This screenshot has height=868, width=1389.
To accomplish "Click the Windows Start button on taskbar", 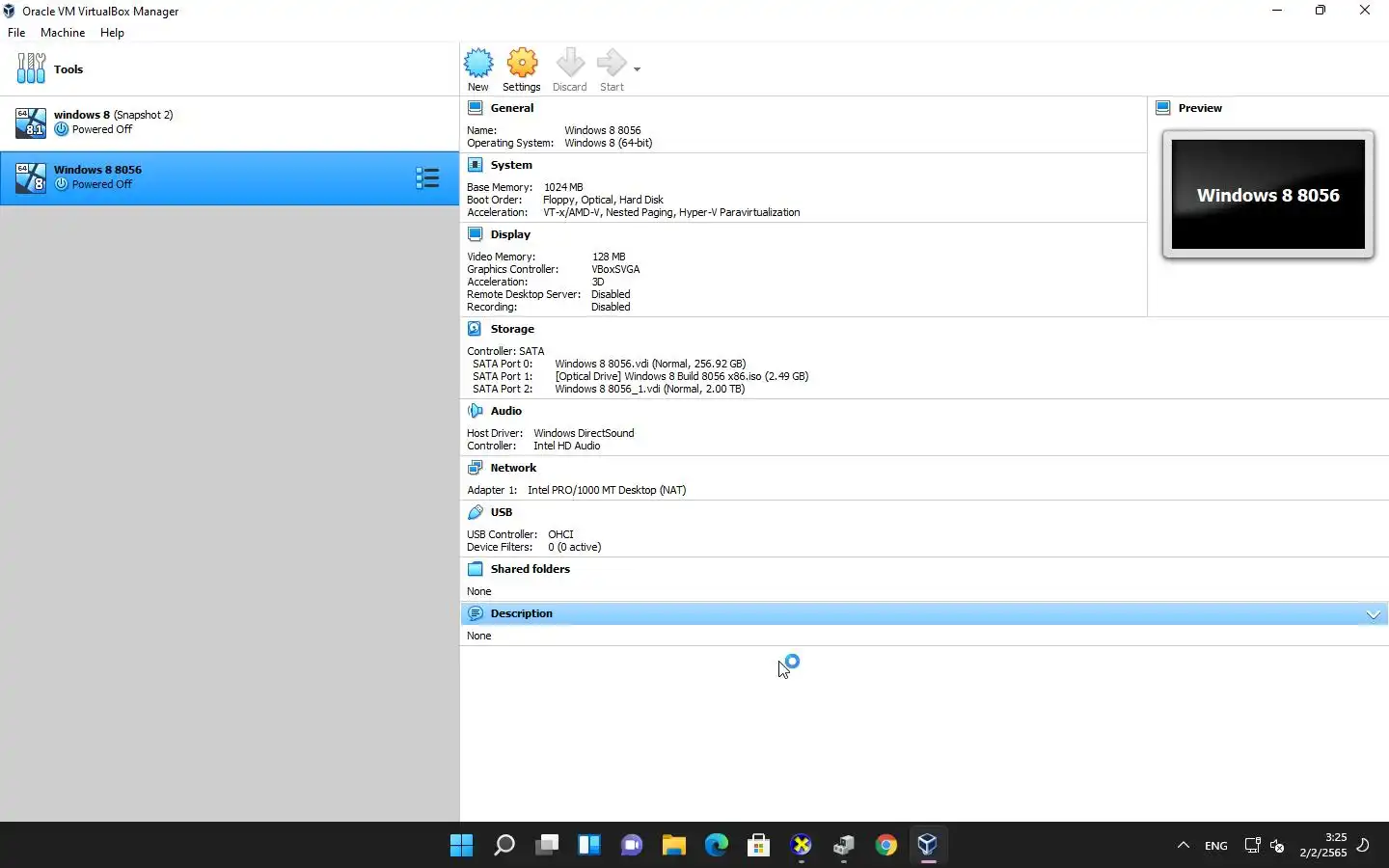I will pos(462,846).
